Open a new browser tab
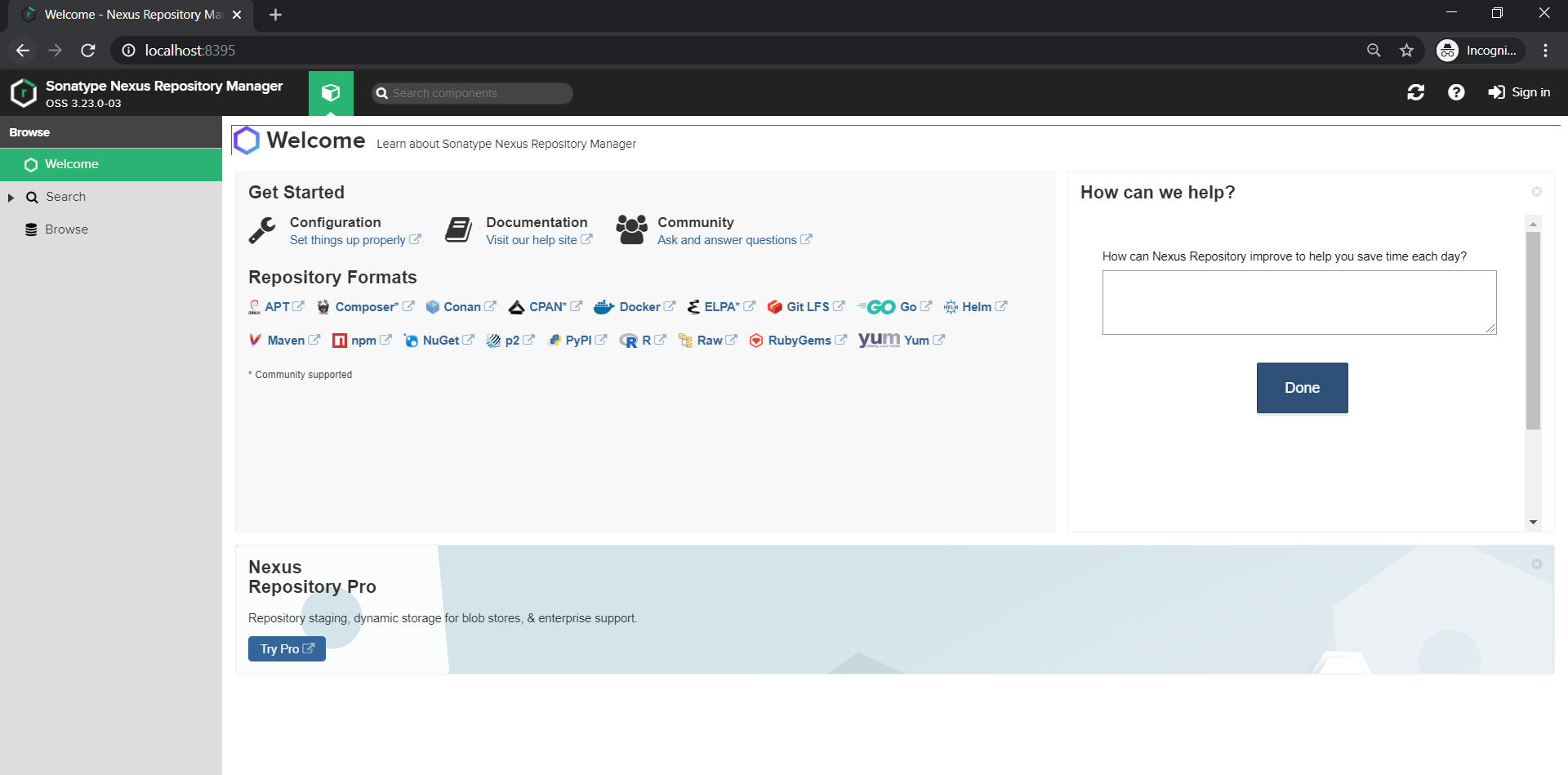Screen dimensions: 1568x775 pyautogui.click(x=275, y=15)
